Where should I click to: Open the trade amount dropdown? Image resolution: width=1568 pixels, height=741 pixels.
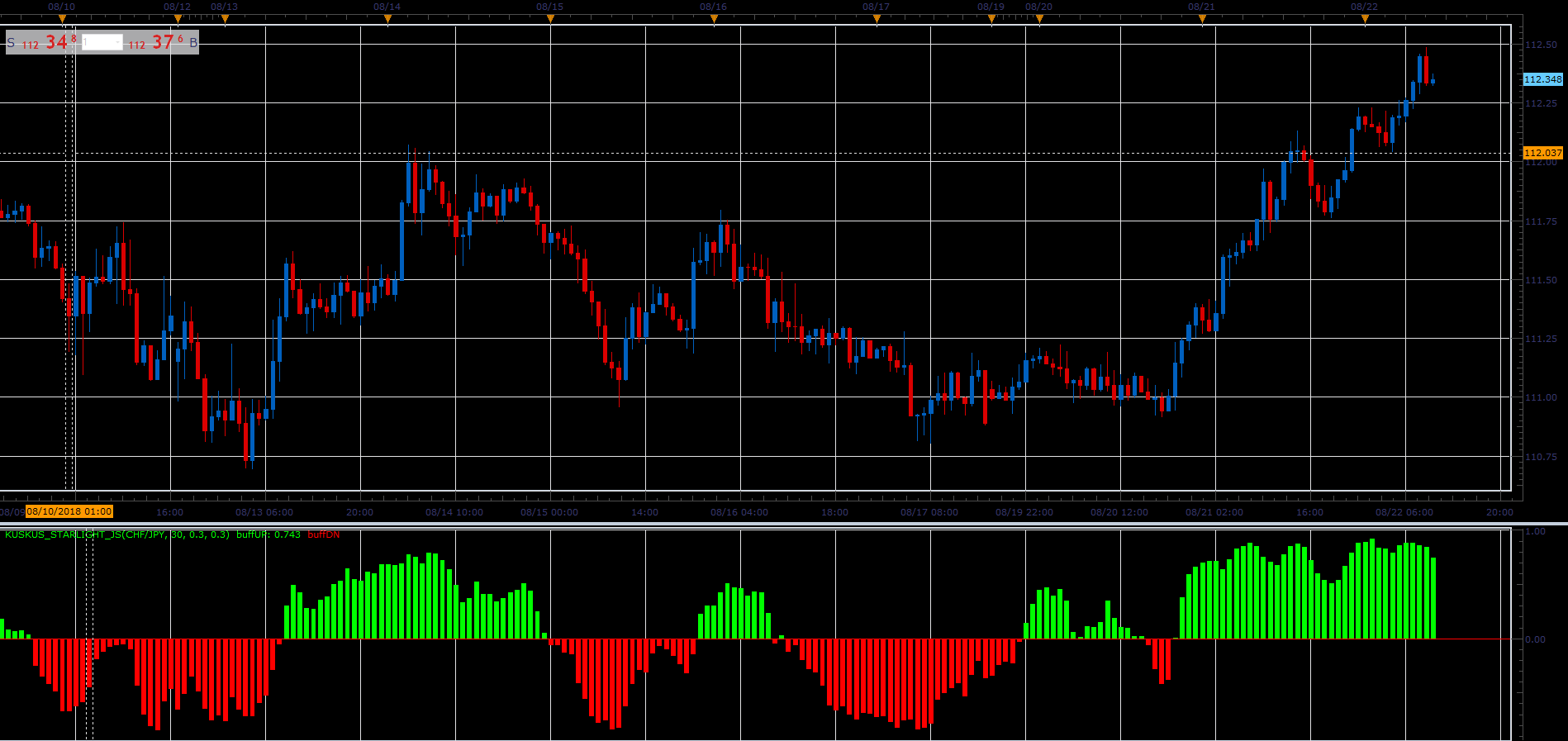click(x=102, y=42)
